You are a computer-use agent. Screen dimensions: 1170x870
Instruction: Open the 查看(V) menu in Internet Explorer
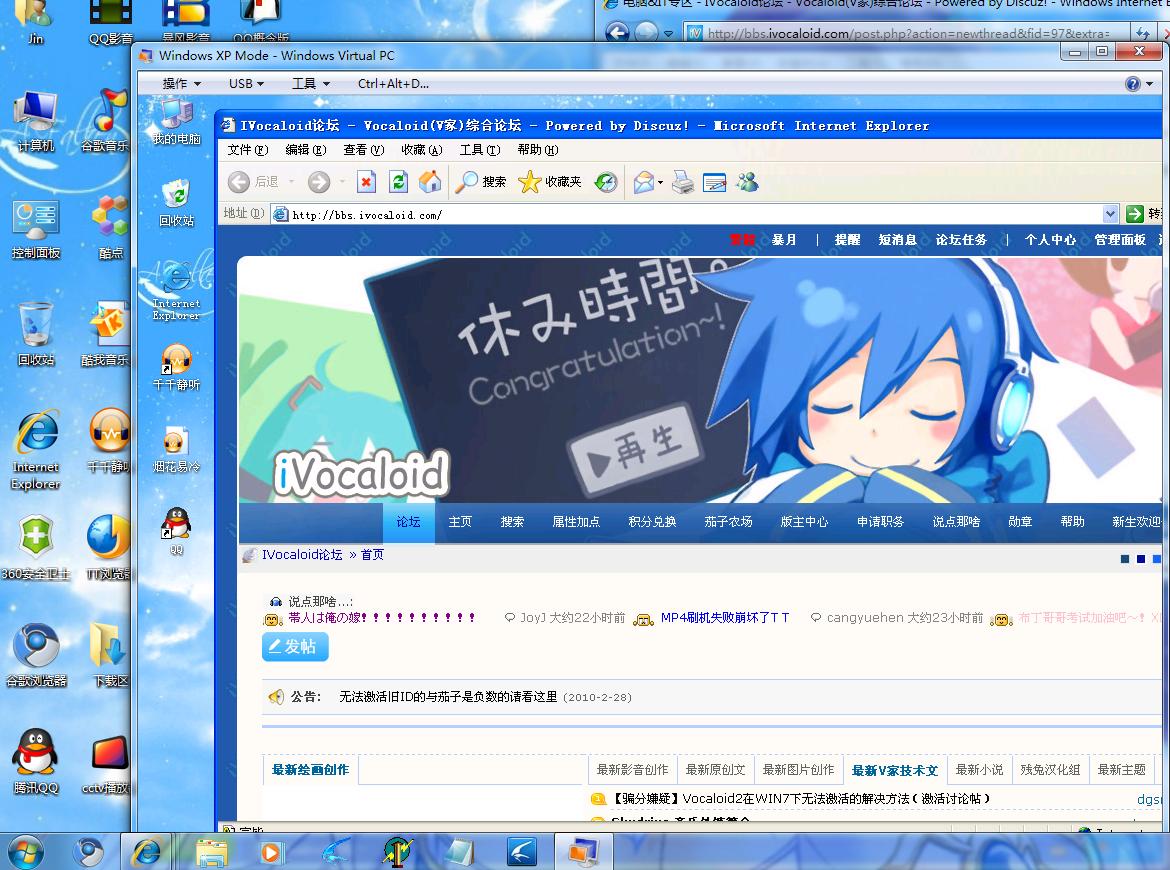tap(363, 150)
